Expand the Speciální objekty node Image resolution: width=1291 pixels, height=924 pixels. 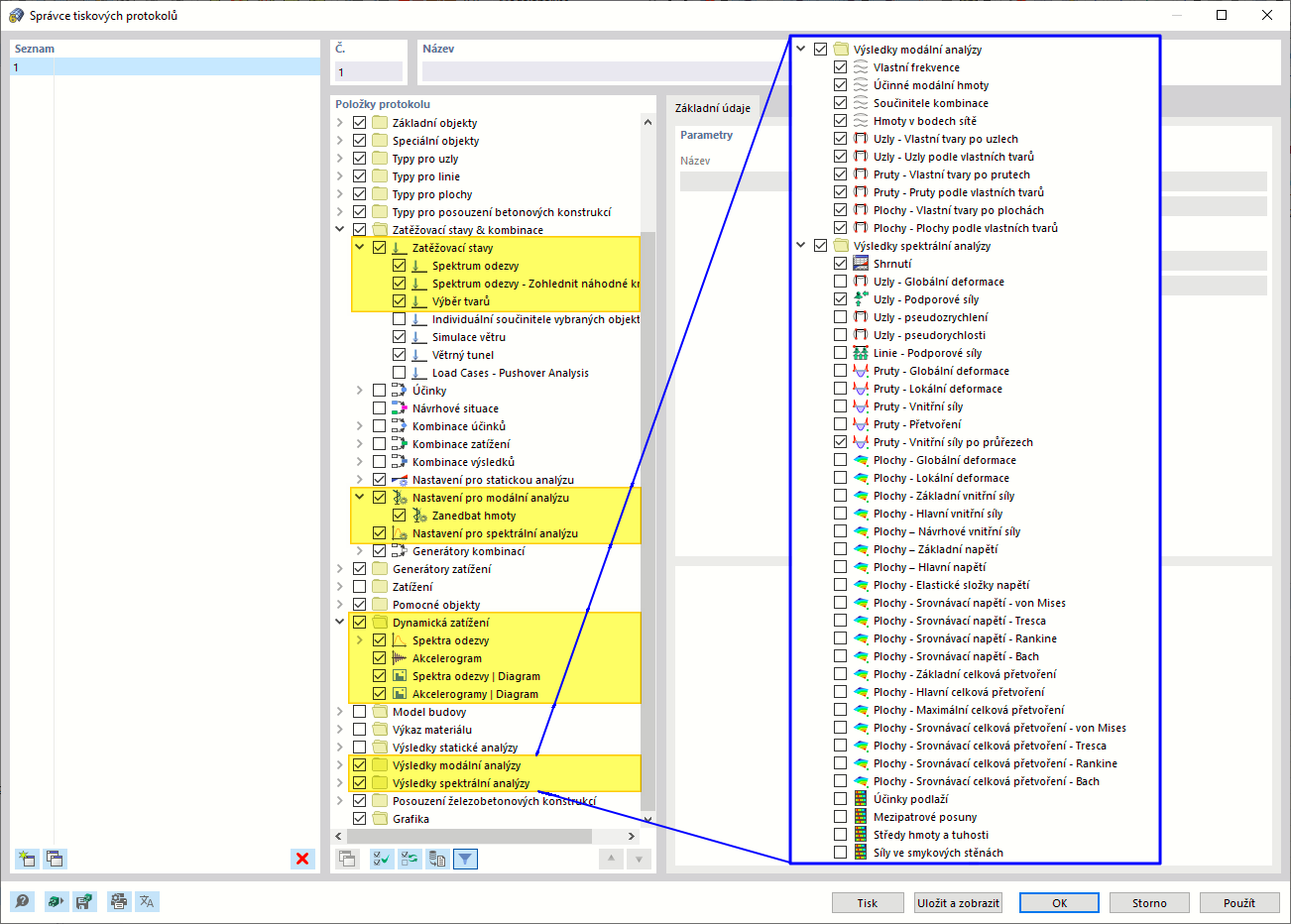(340, 141)
